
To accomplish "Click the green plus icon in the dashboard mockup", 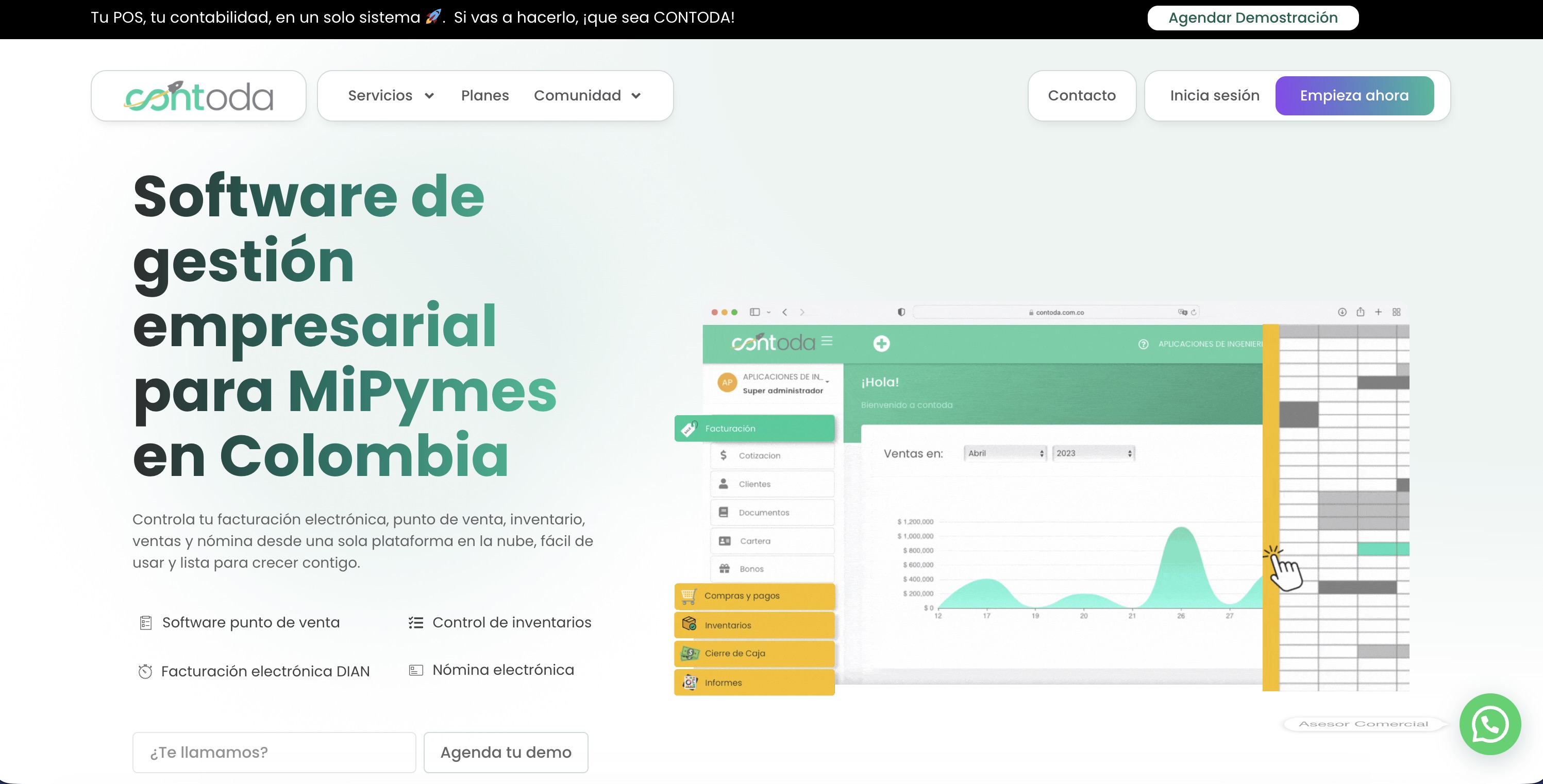I will point(881,344).
